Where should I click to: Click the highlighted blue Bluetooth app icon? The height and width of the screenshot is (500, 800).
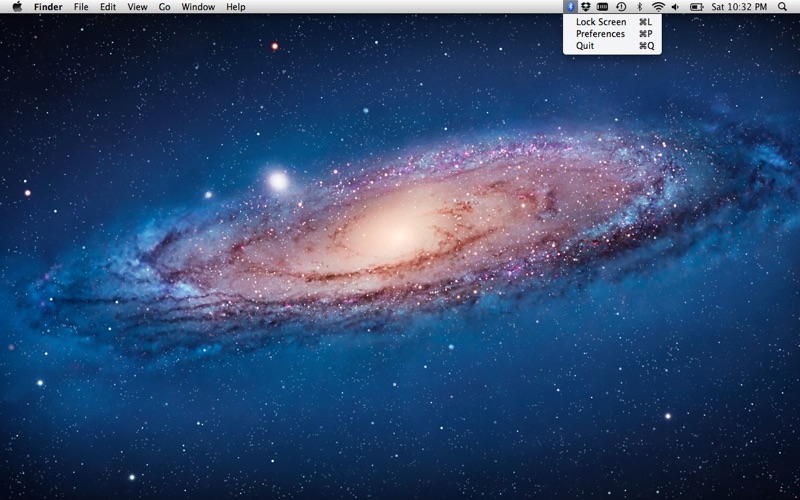(571, 7)
